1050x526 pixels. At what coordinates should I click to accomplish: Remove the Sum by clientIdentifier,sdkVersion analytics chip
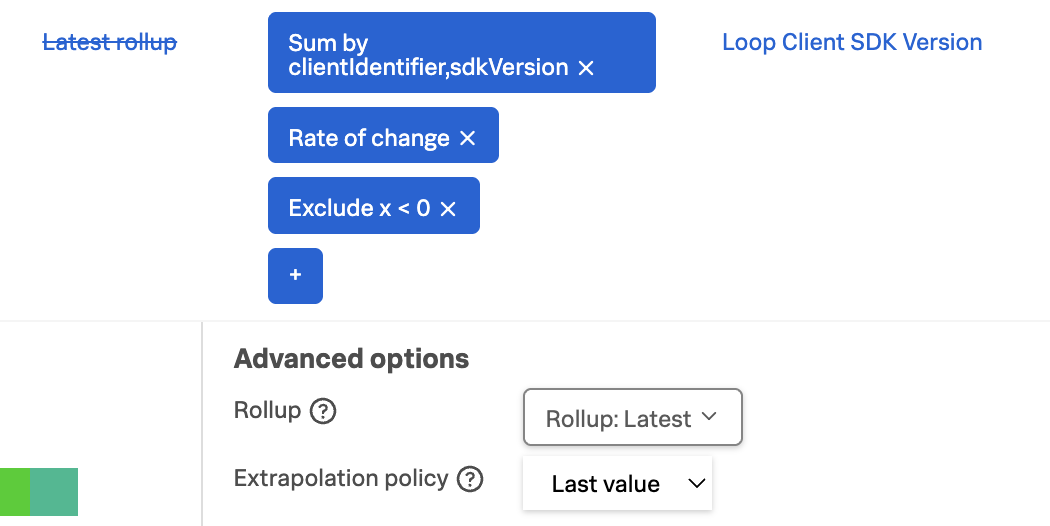point(587,68)
